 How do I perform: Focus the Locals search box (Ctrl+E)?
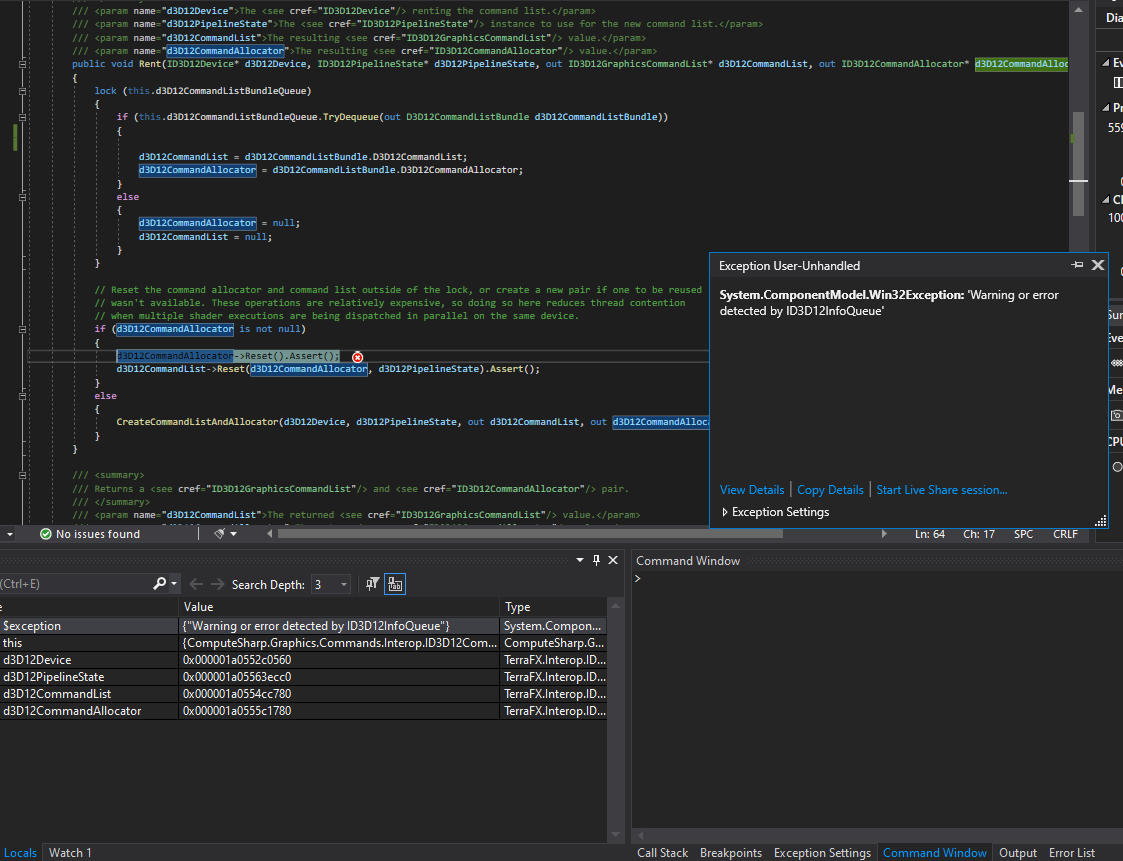coord(75,584)
